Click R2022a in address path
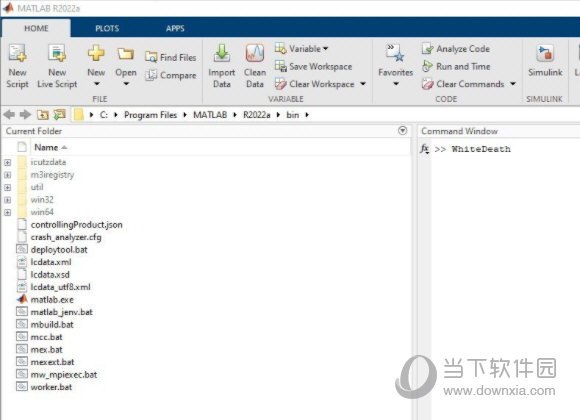 click(256, 115)
